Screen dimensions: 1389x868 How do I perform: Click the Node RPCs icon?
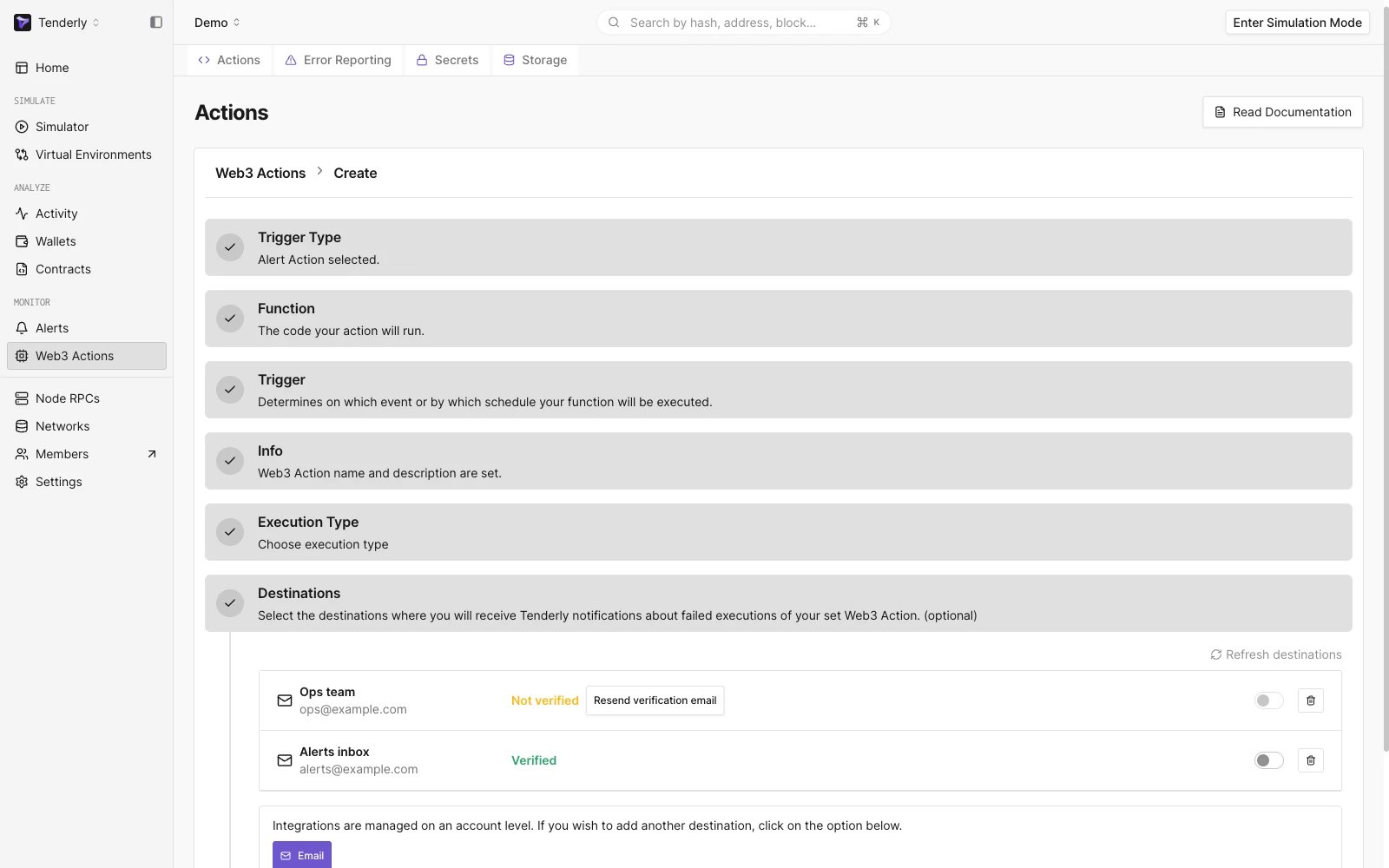[22, 398]
